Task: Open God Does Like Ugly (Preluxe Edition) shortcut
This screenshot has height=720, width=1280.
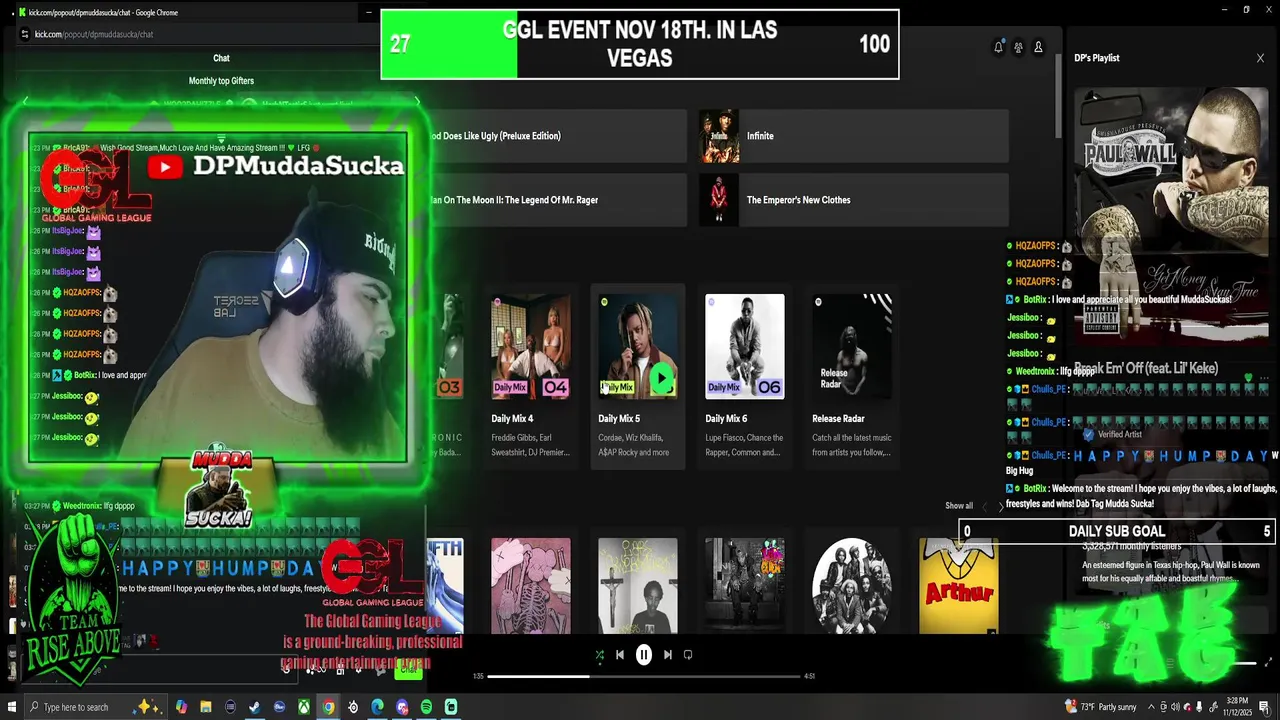Action: click(557, 136)
